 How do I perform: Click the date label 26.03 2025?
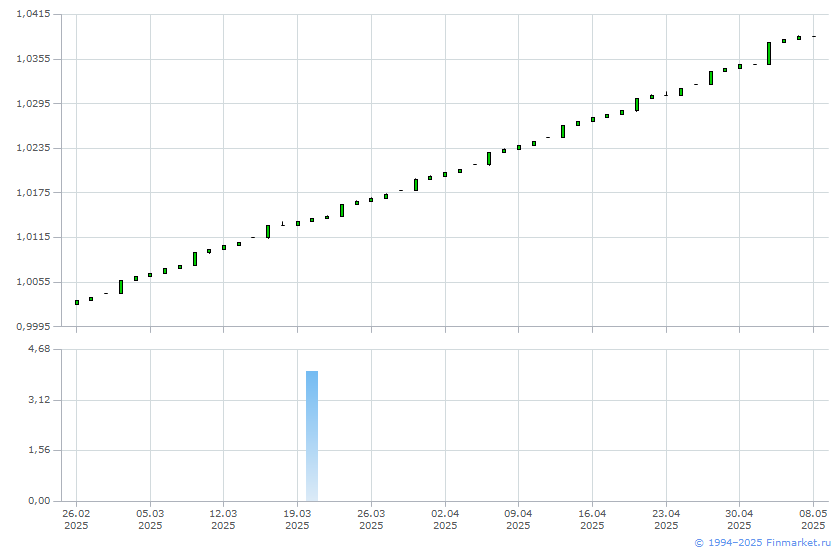371,519
